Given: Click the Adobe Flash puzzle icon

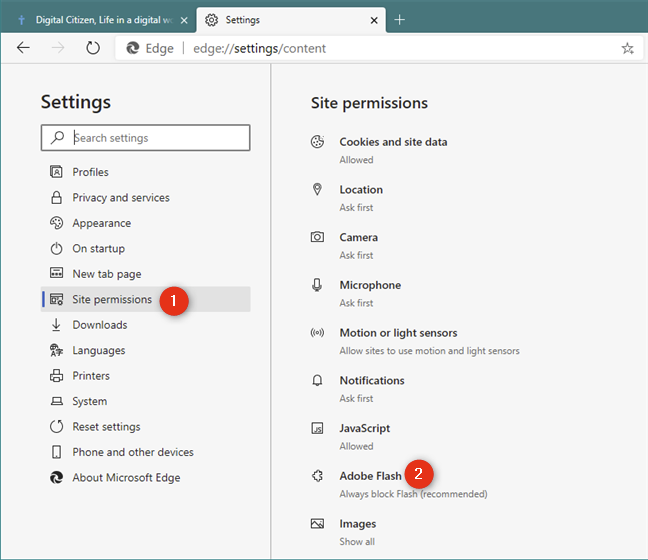Looking at the screenshot, I should click(x=317, y=476).
